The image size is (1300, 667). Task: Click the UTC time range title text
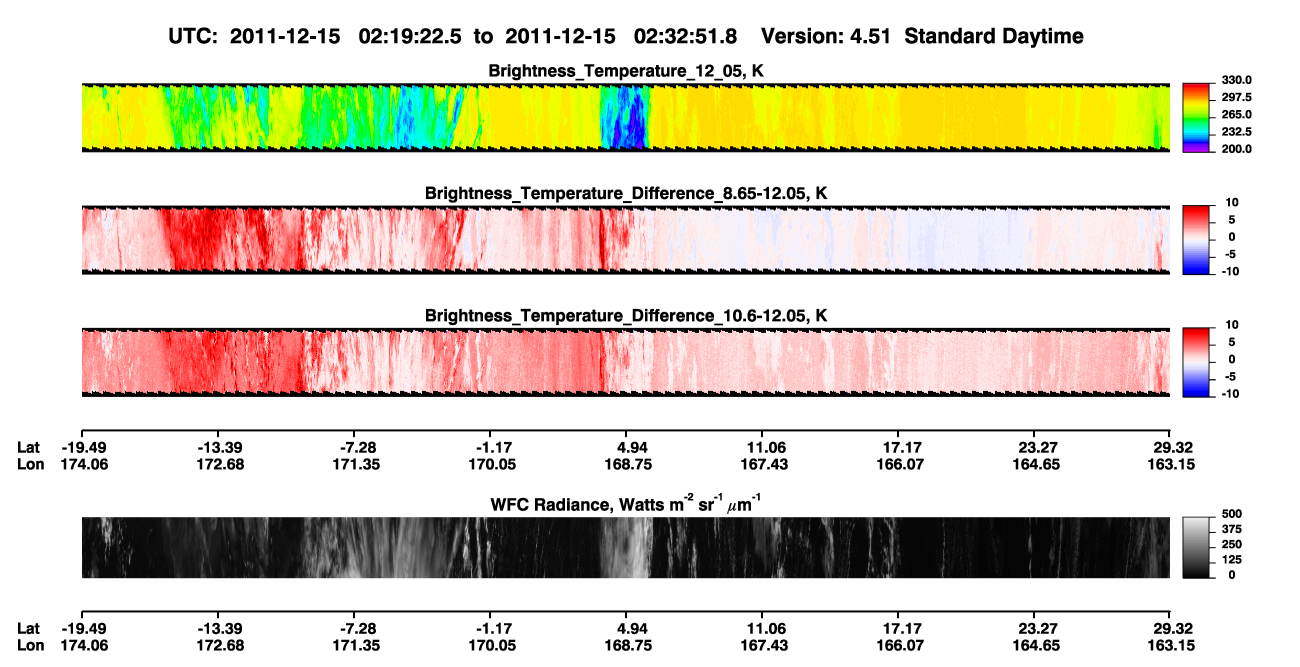[x=455, y=36]
